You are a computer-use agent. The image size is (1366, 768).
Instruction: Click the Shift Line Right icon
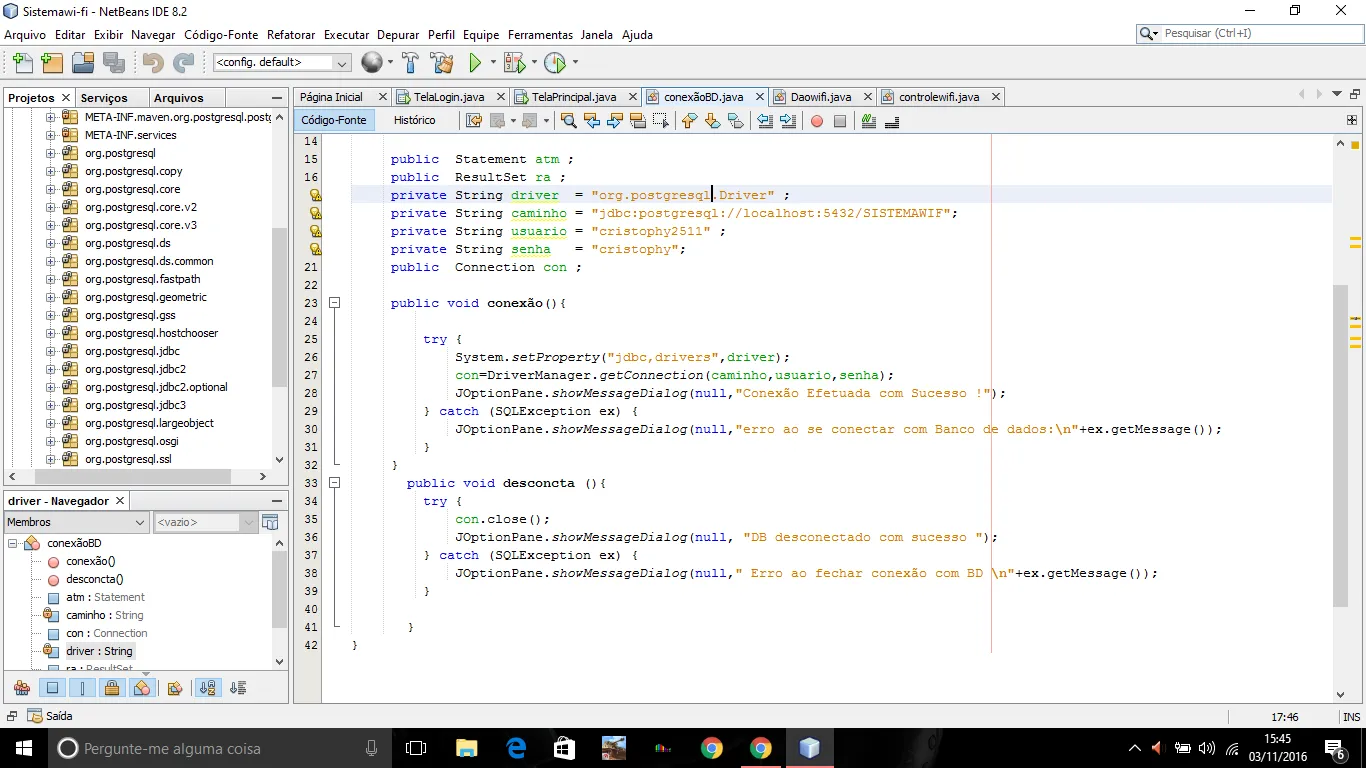click(x=788, y=121)
